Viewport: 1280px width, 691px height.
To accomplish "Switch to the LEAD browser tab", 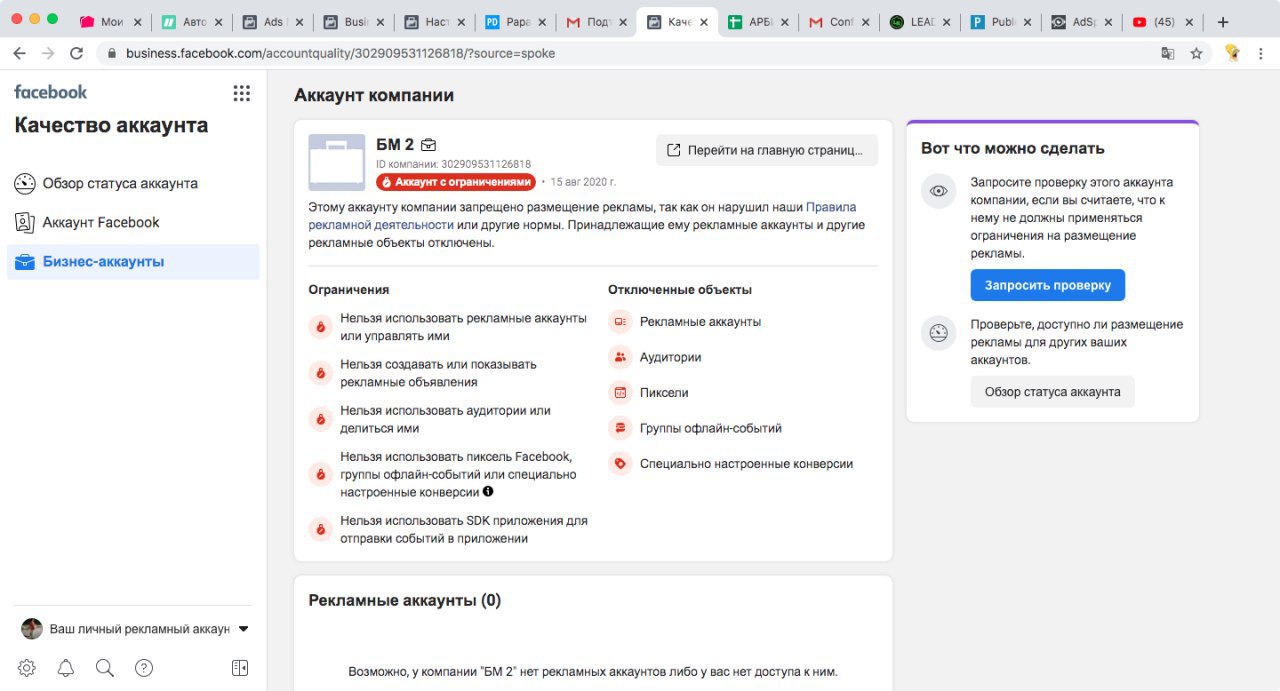I will (922, 22).
